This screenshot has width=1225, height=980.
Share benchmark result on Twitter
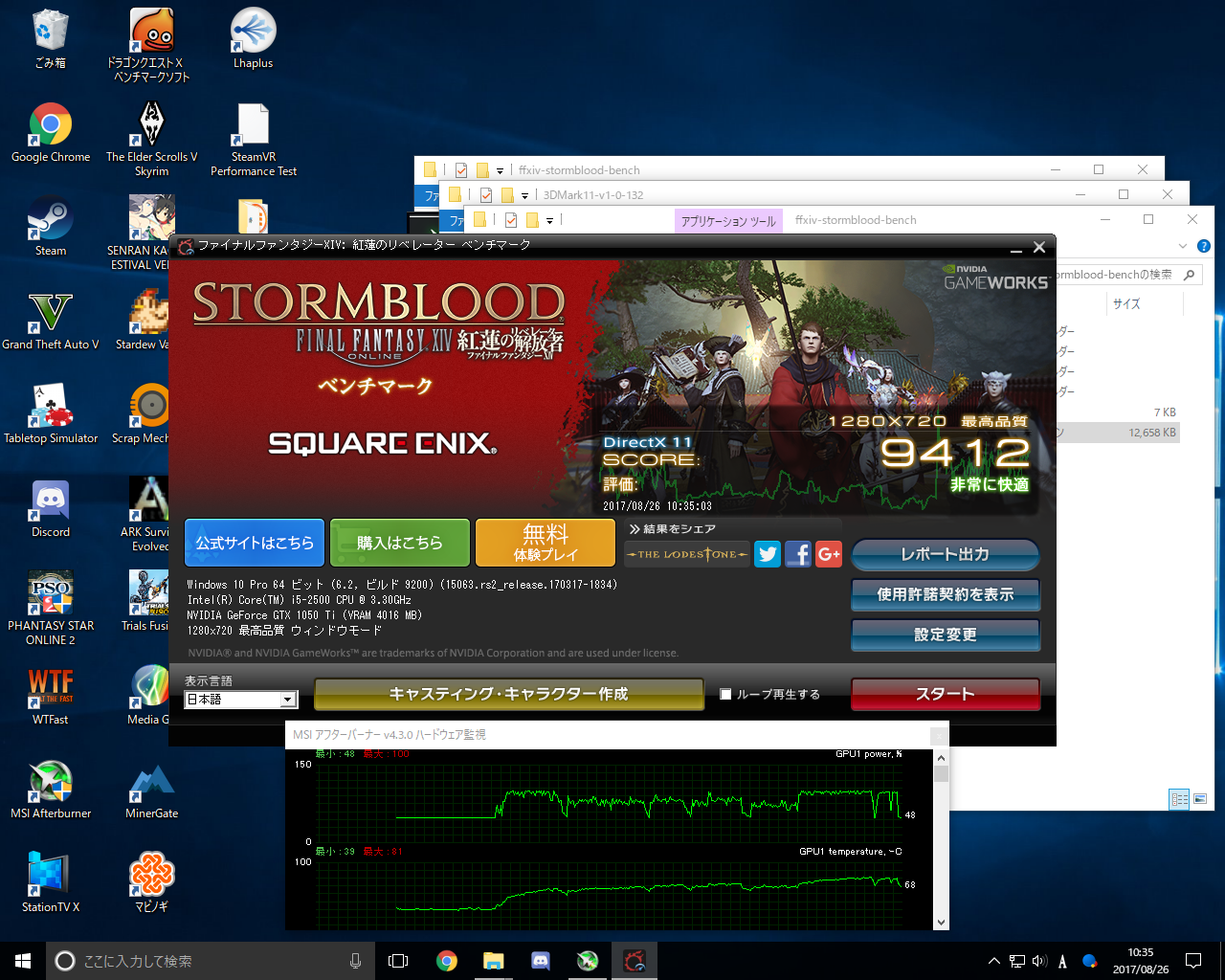pyautogui.click(x=768, y=554)
